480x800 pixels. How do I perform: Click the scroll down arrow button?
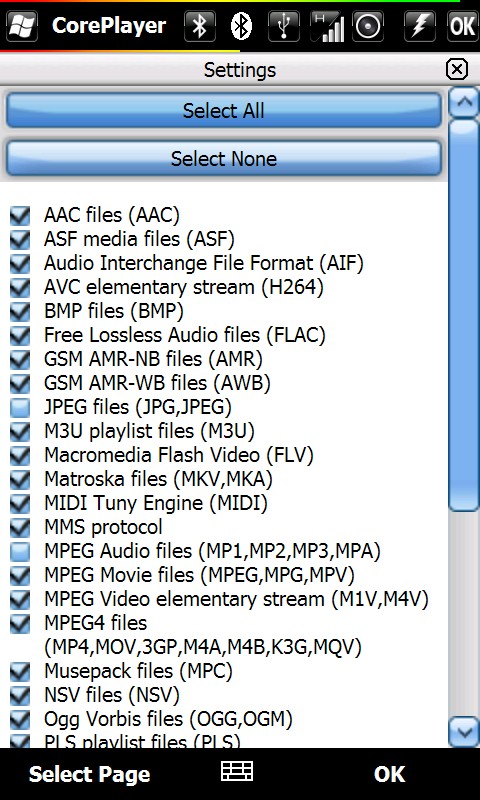(x=464, y=732)
